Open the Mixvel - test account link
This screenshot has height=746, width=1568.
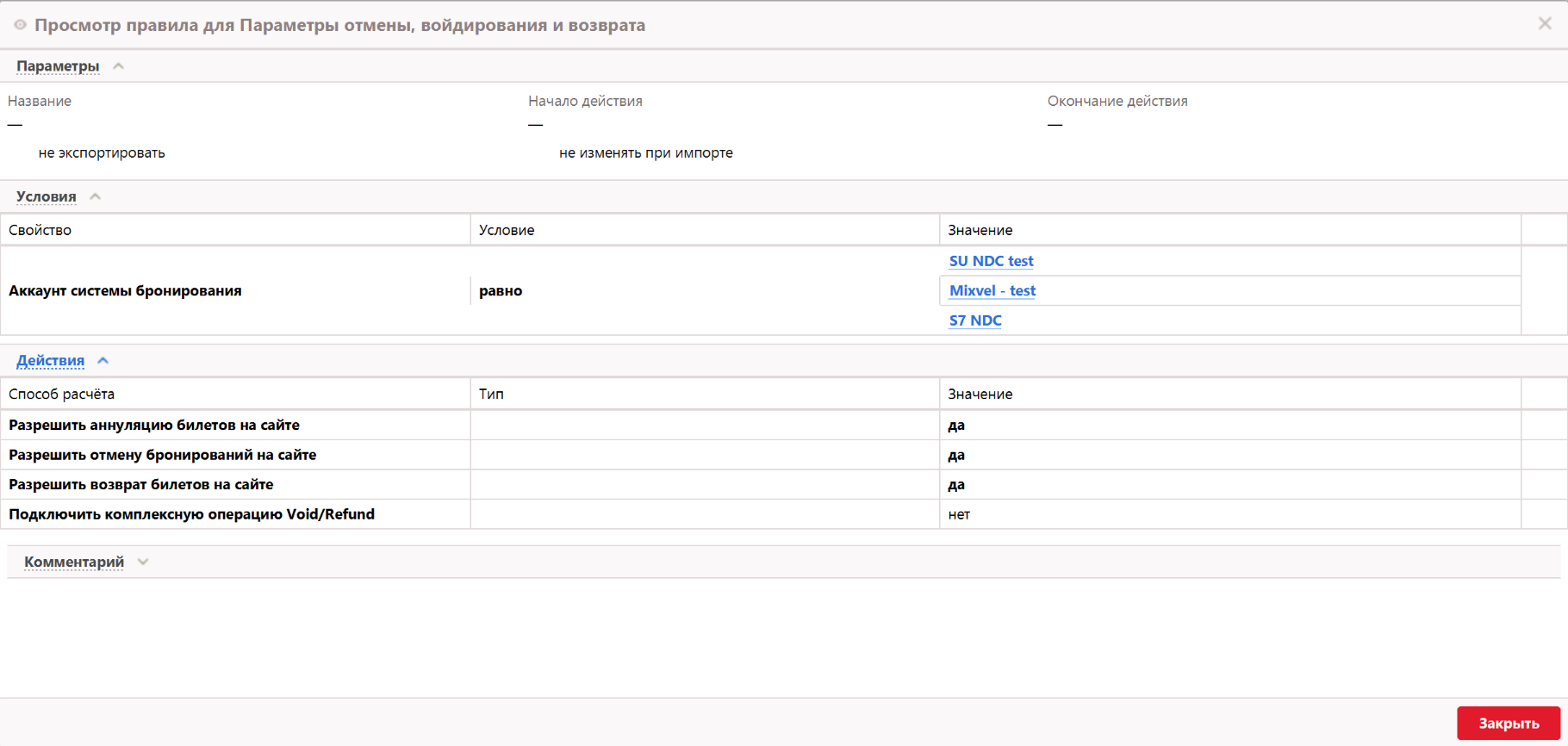[x=992, y=291]
